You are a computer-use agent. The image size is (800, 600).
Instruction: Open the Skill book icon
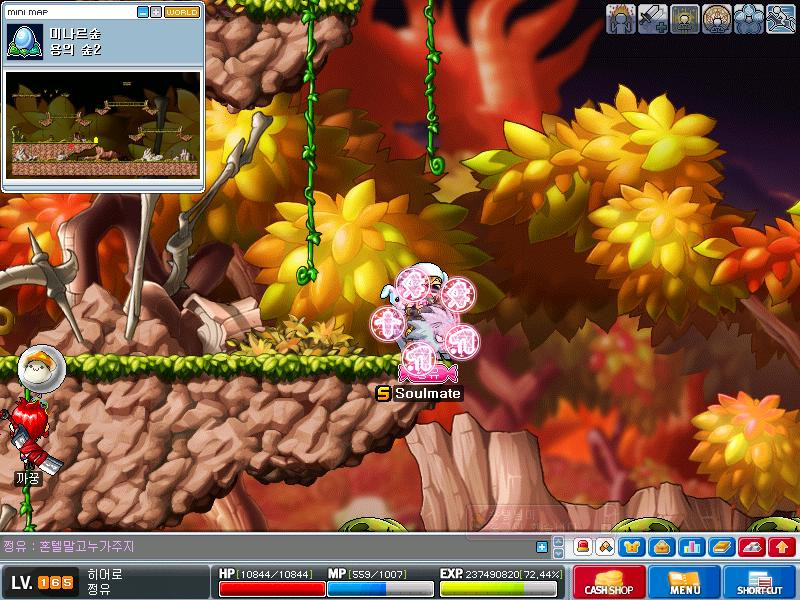[722, 547]
